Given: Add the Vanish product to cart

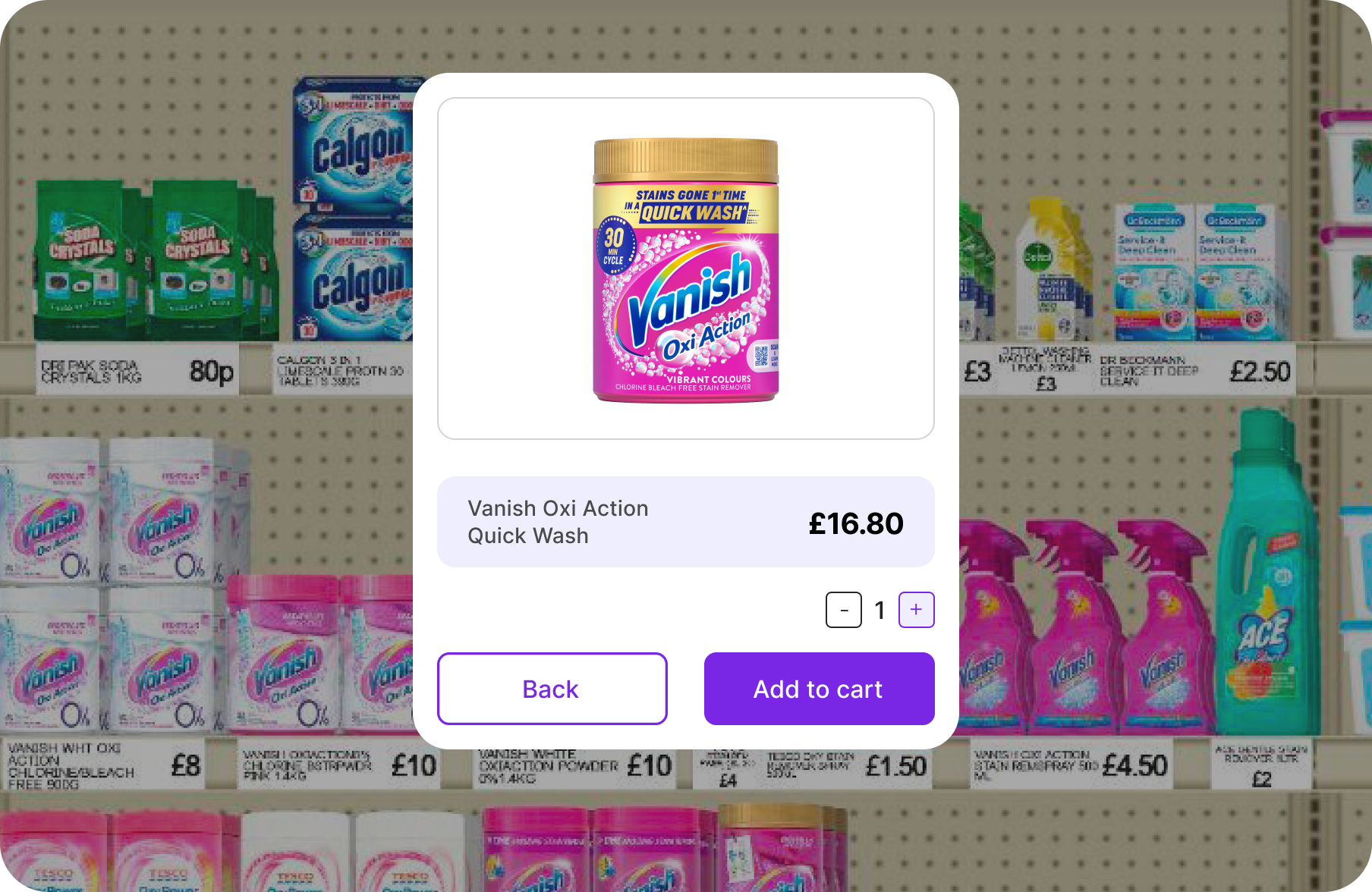Looking at the screenshot, I should coord(819,689).
